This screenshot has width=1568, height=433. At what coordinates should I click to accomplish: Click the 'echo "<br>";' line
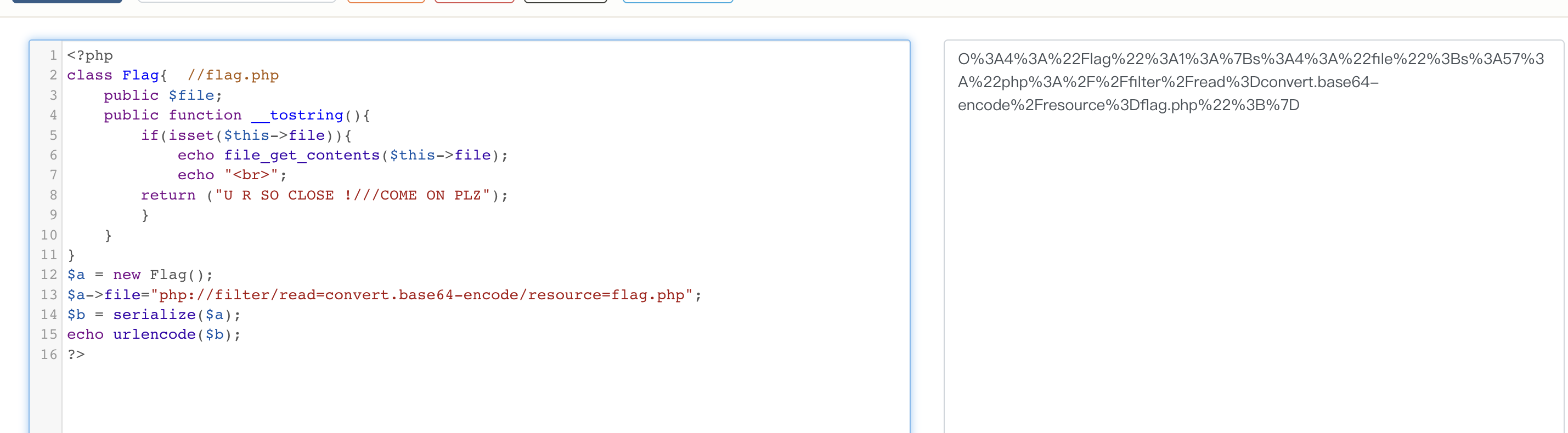[232, 175]
